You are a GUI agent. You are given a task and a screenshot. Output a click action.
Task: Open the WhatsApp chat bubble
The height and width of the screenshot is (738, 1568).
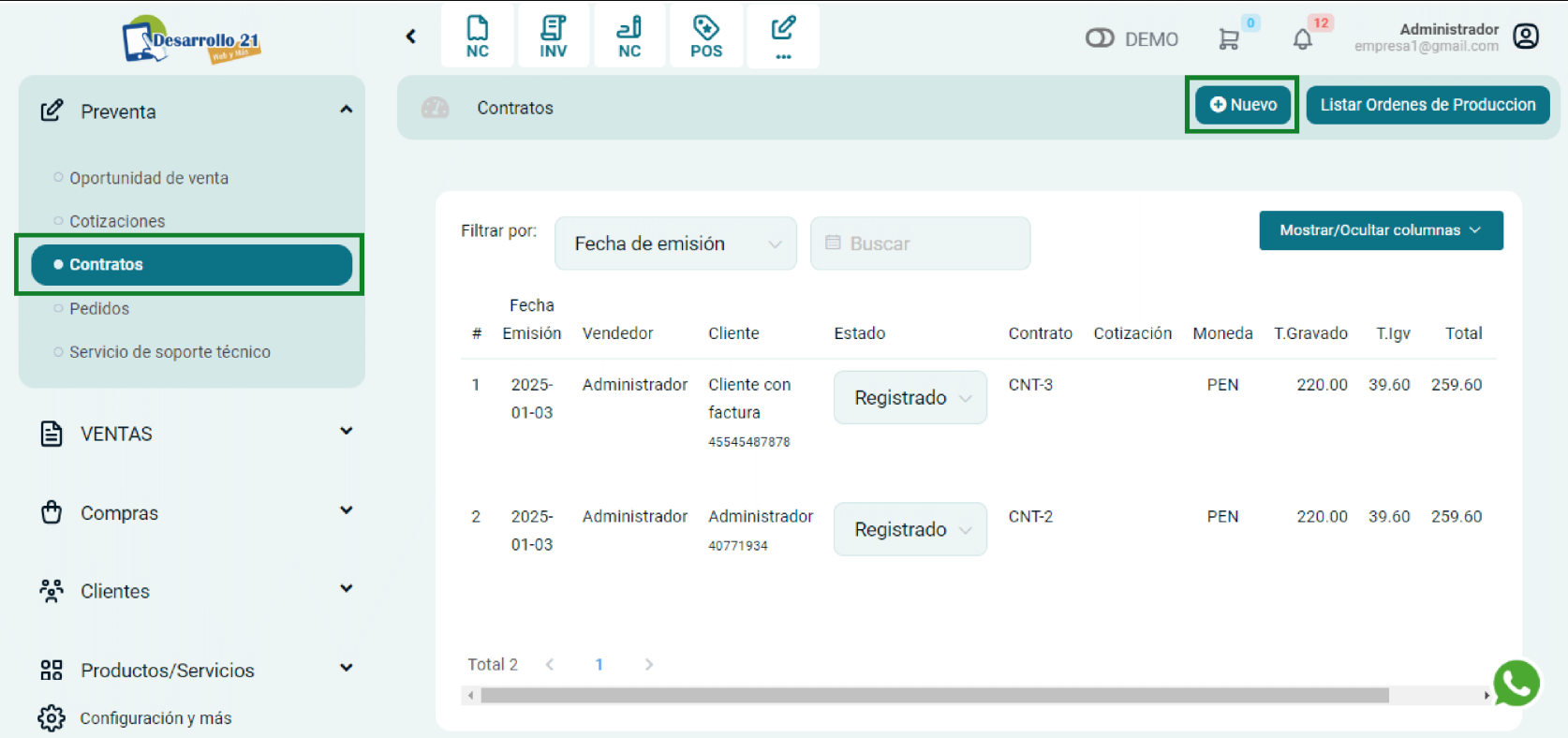click(1516, 683)
